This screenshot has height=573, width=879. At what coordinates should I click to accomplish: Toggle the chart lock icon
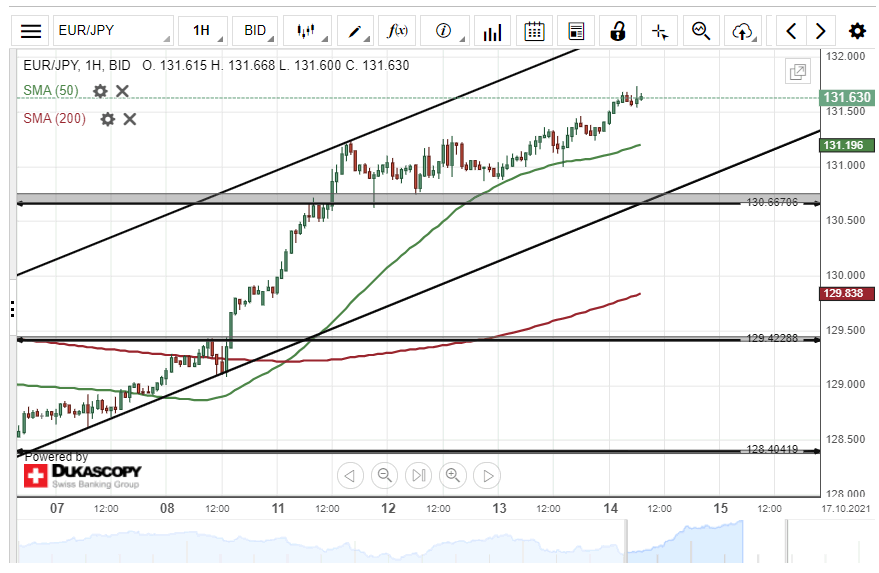point(618,31)
